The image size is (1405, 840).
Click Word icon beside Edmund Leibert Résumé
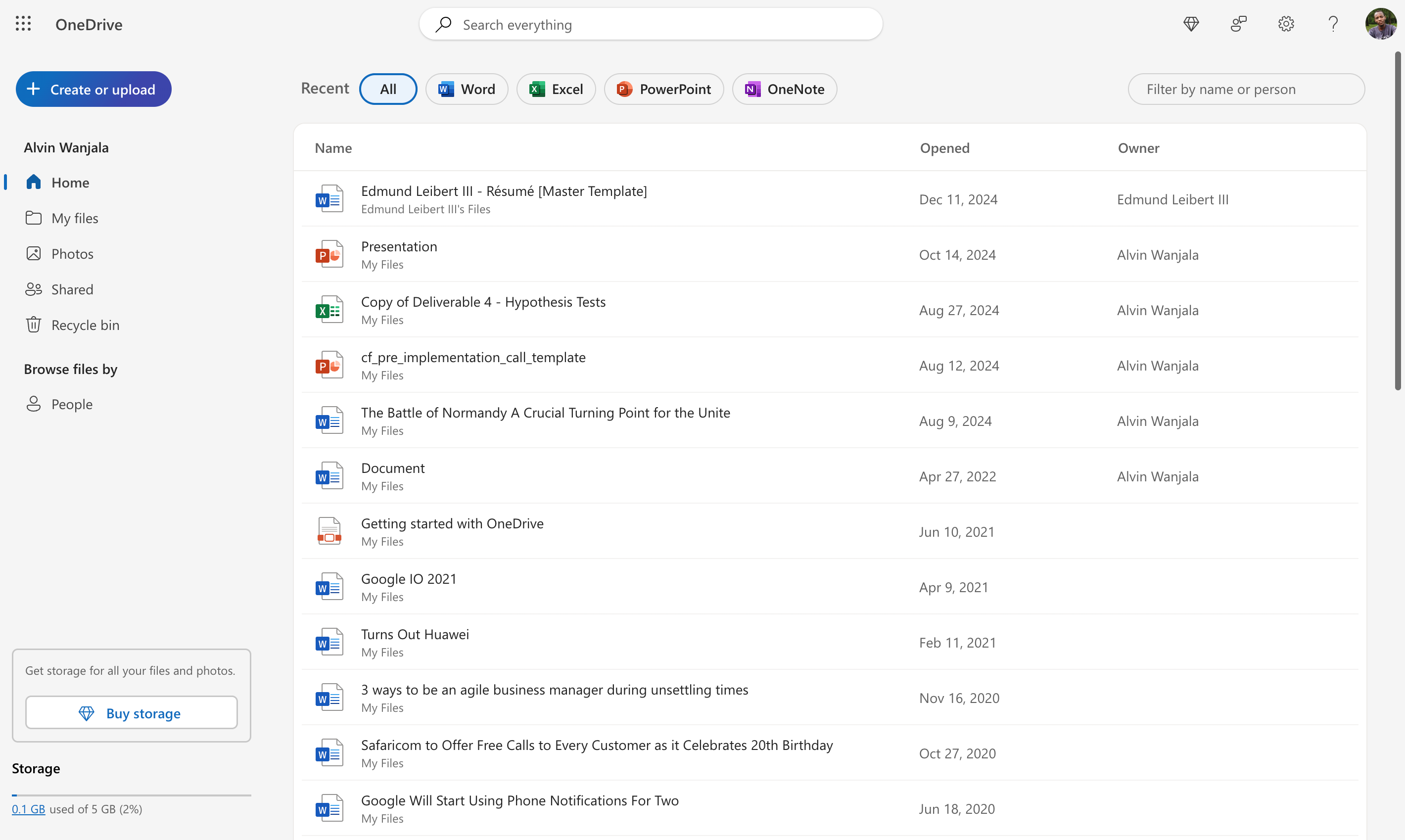point(329,199)
